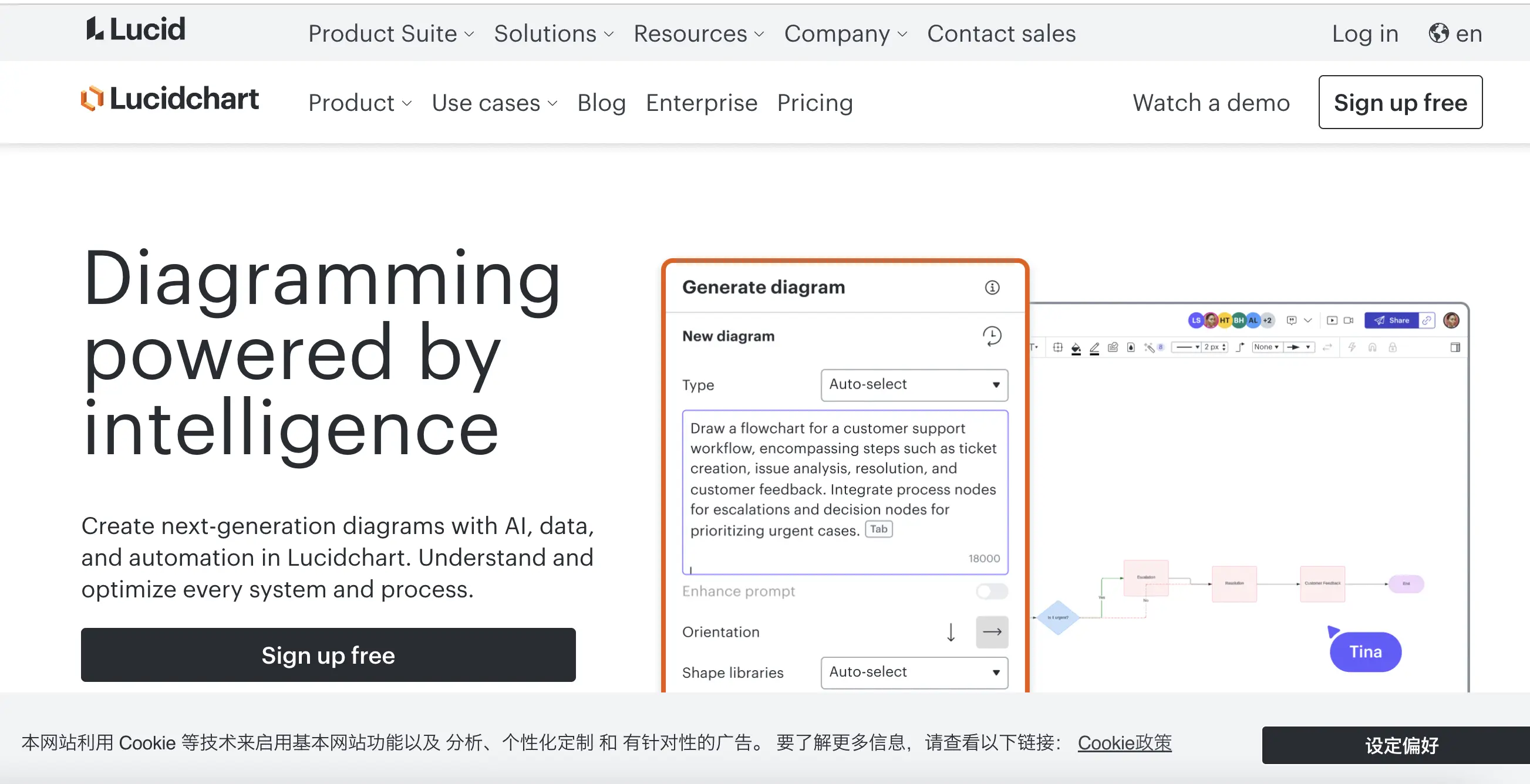Click the video camera icon
This screenshot has width=1530, height=784.
coord(1349,320)
